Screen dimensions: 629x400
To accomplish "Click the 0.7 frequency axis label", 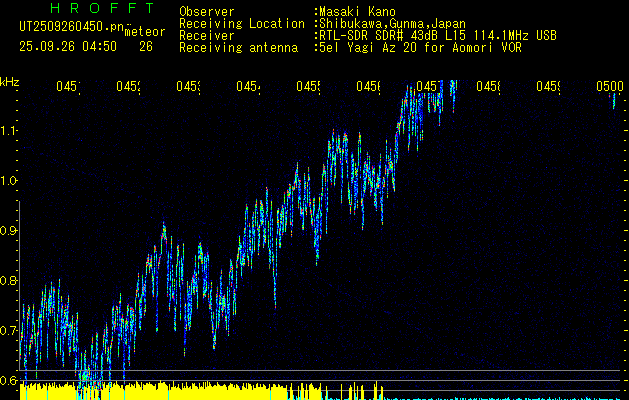I will click(x=8, y=331).
